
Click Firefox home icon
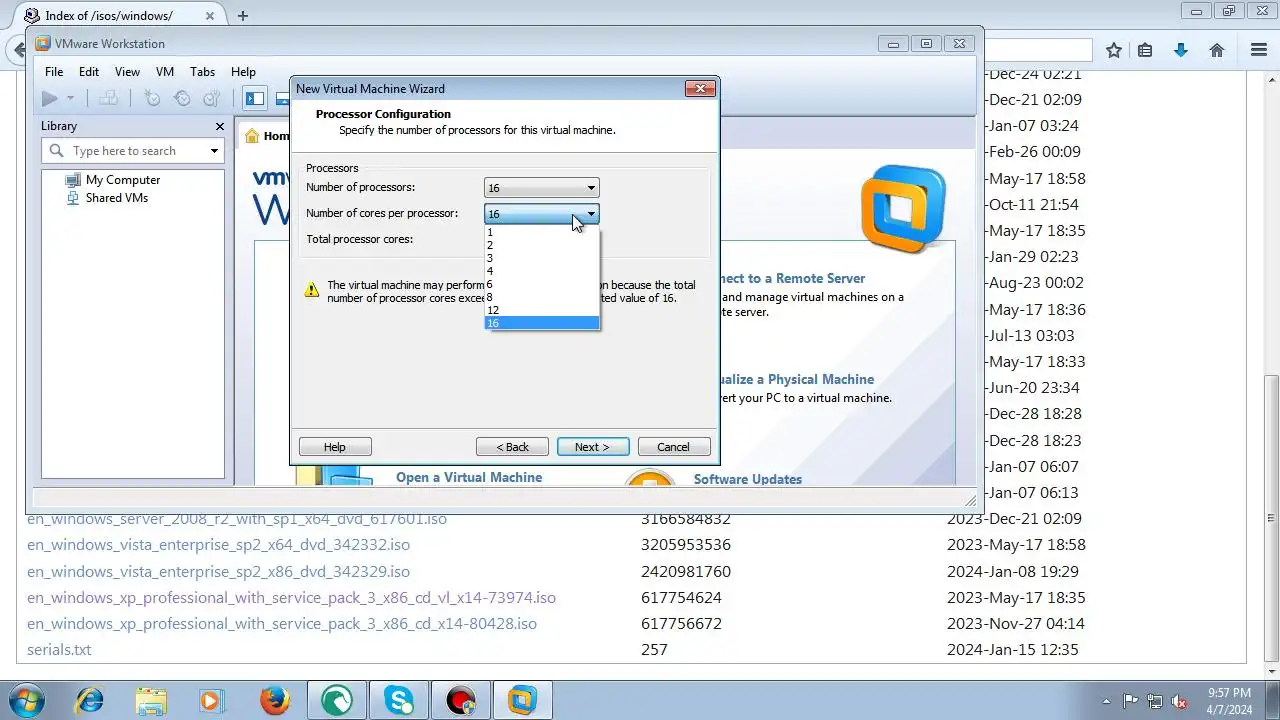point(1217,50)
